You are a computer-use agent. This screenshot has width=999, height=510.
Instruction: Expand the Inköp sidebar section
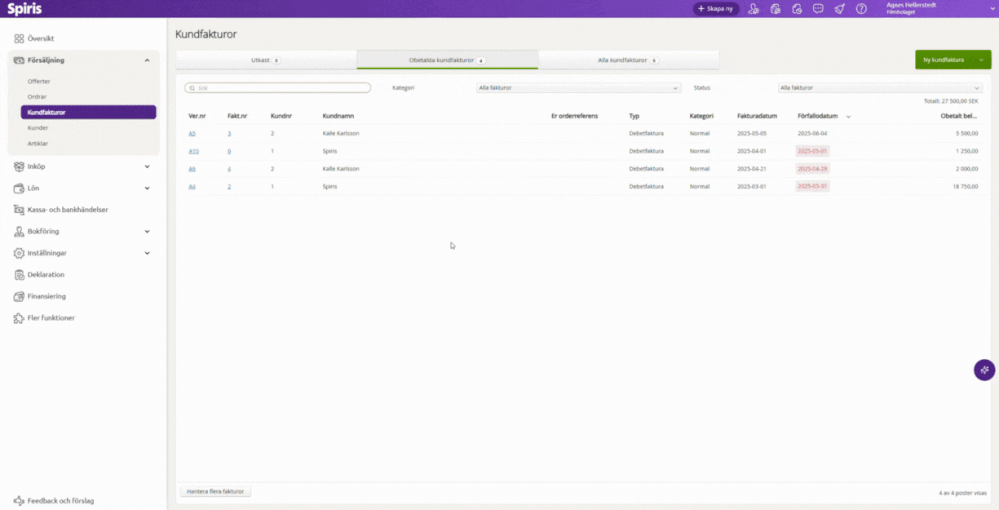tap(147, 166)
